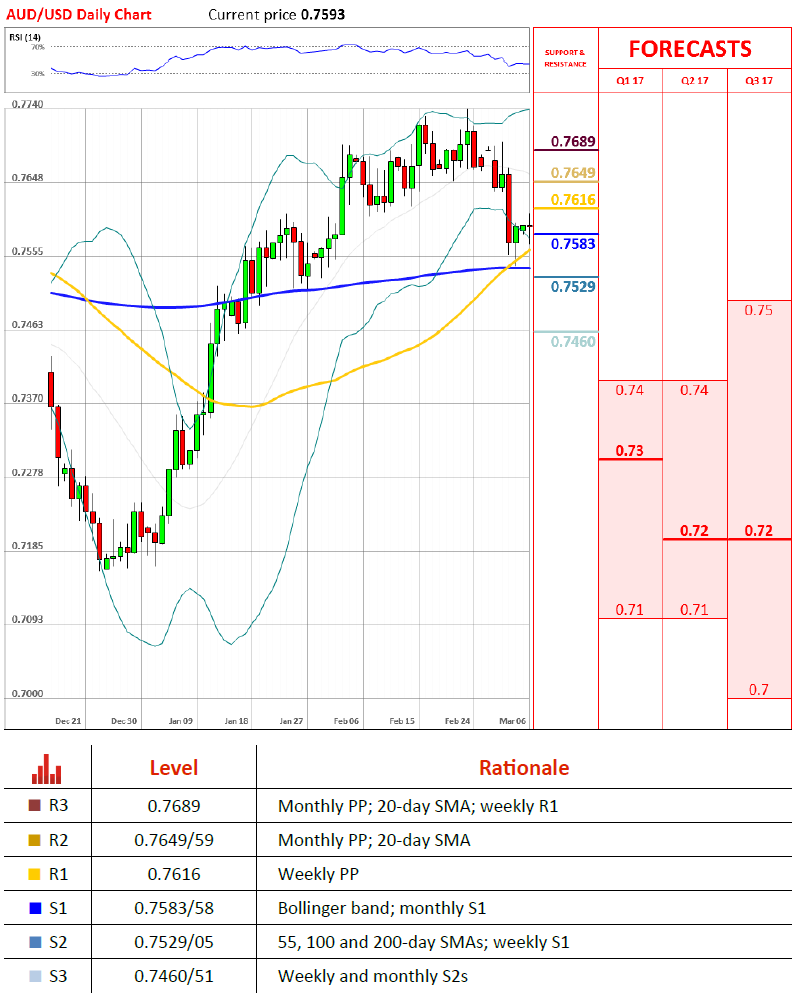Viewport: 801px width, 995px height.
Task: Click the S2 level value 0.7529/05
Action: 174,942
